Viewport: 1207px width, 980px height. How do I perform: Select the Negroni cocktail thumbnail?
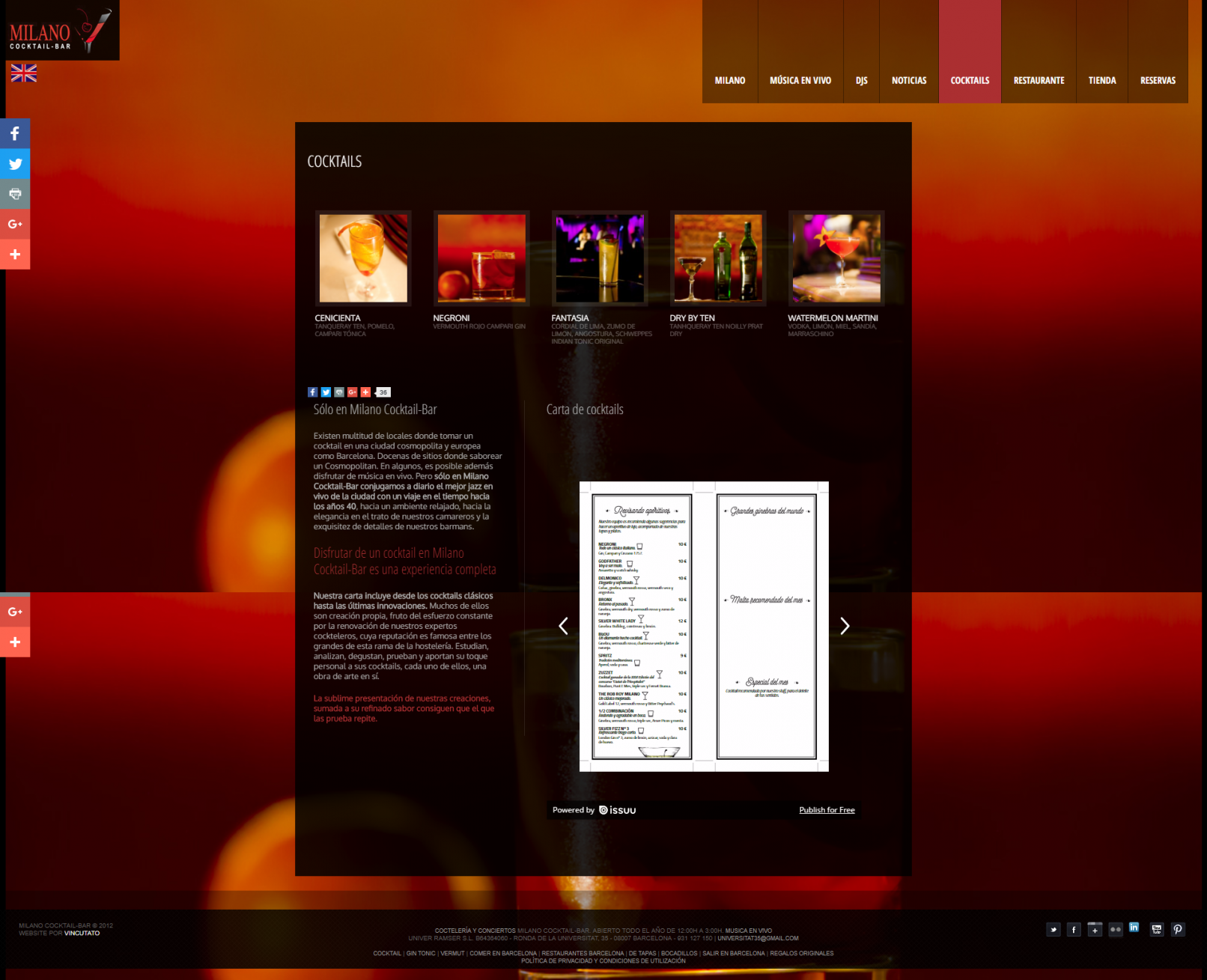point(481,258)
